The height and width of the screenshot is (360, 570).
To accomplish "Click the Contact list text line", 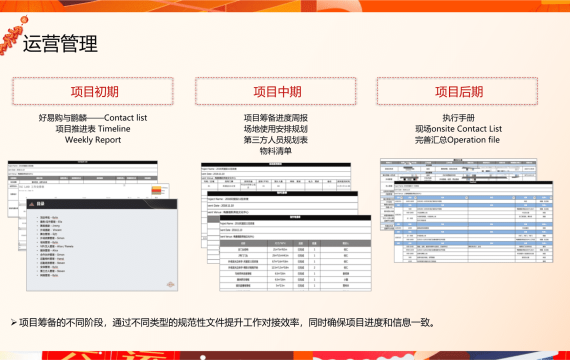I will [93, 118].
